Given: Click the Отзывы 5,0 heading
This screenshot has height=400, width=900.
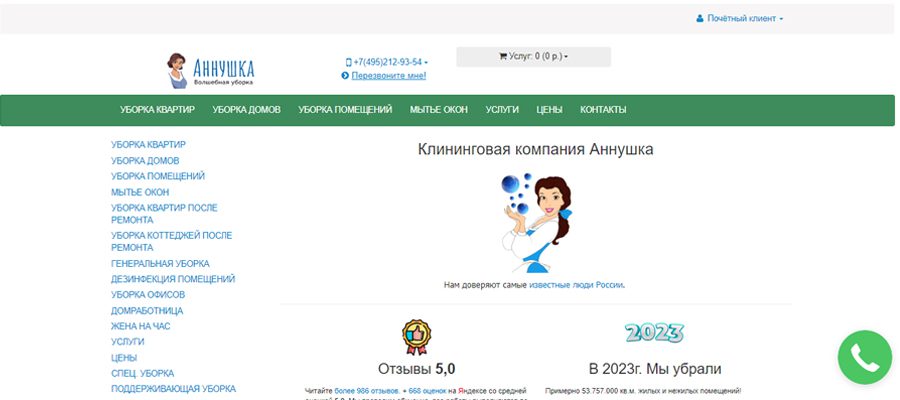Looking at the screenshot, I should [x=417, y=368].
